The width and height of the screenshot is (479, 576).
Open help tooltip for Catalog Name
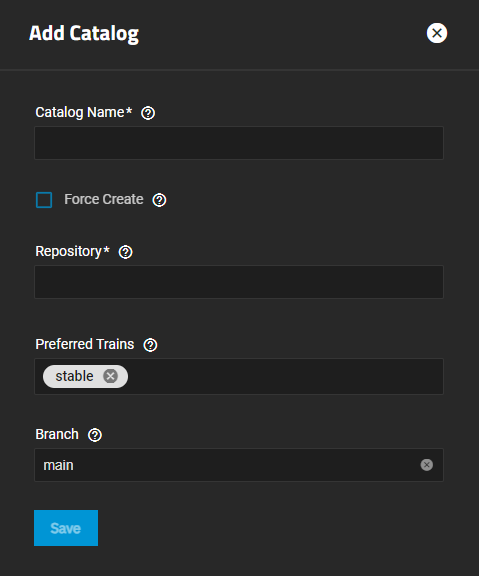[x=148, y=113]
